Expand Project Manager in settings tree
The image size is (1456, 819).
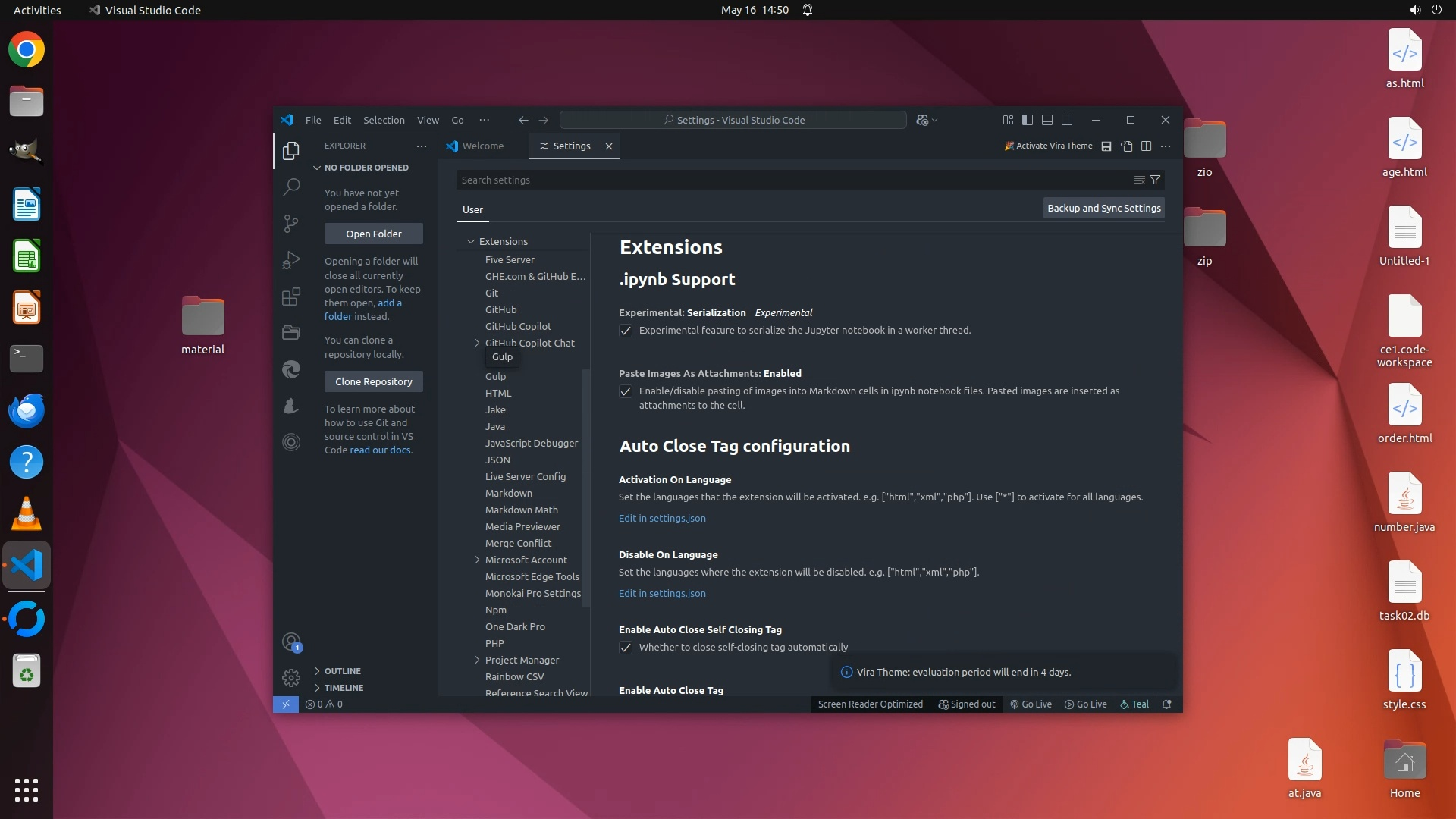(477, 660)
